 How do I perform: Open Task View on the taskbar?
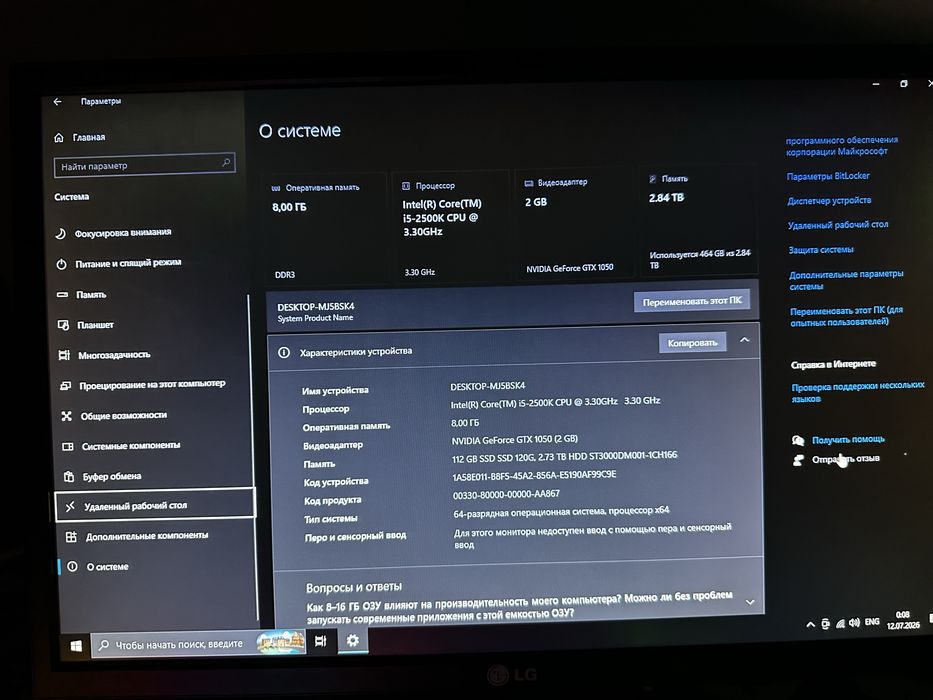(321, 641)
